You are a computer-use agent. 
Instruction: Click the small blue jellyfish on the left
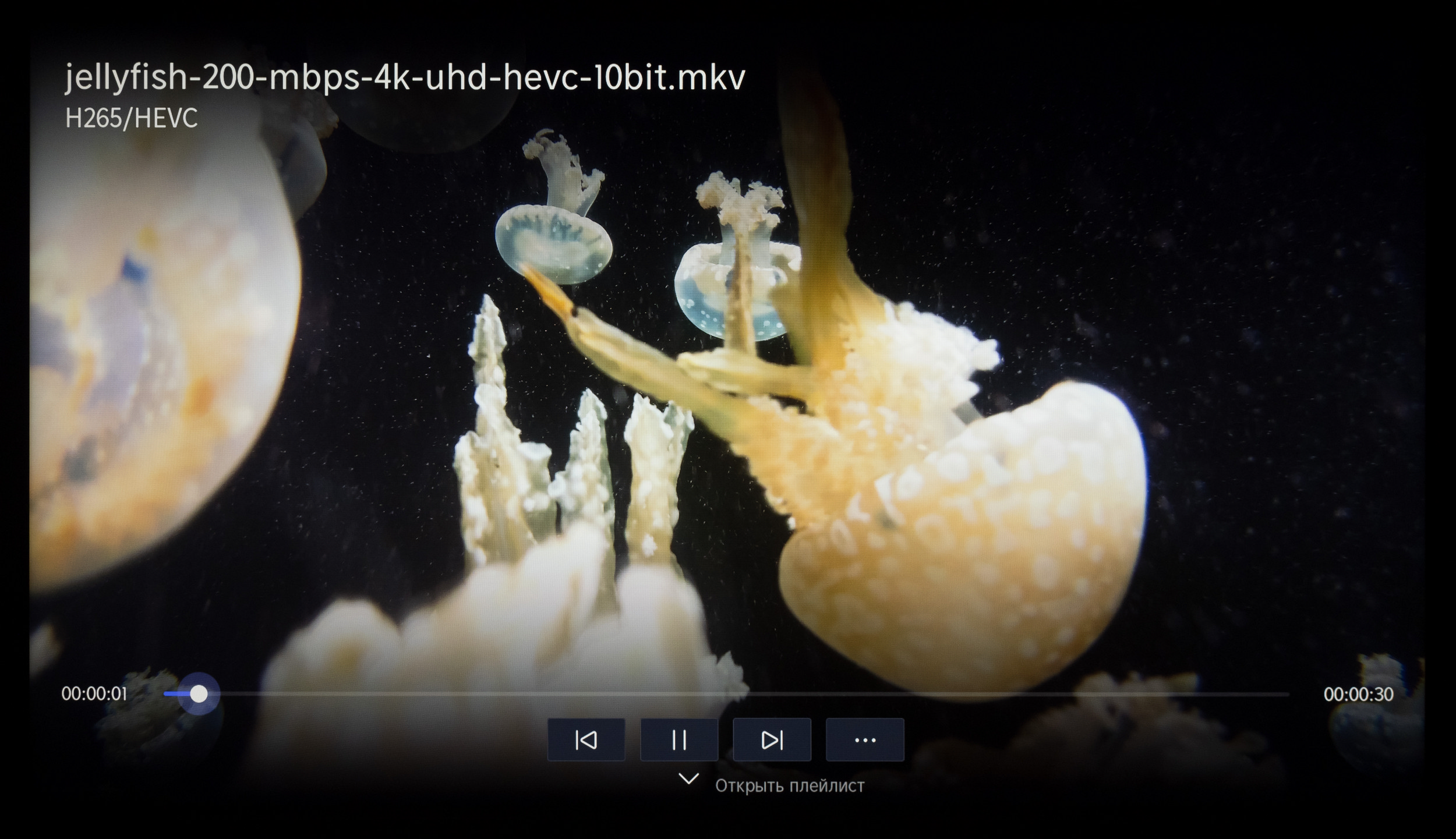pyautogui.click(x=553, y=245)
